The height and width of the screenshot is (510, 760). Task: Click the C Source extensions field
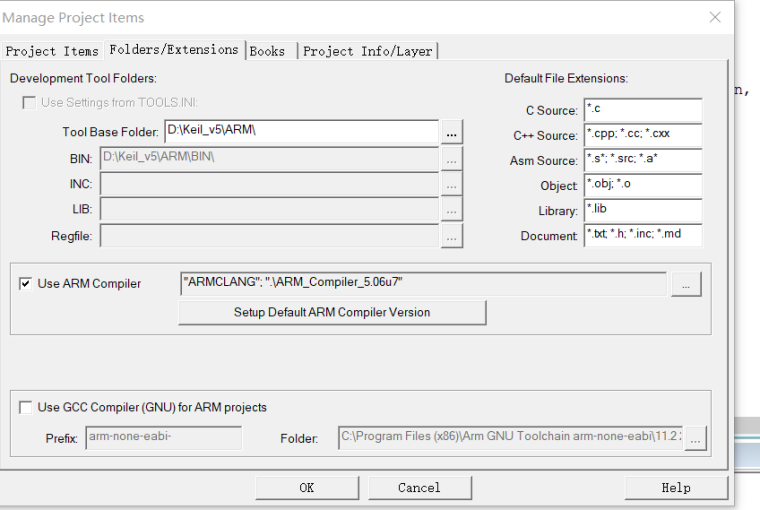(642, 110)
